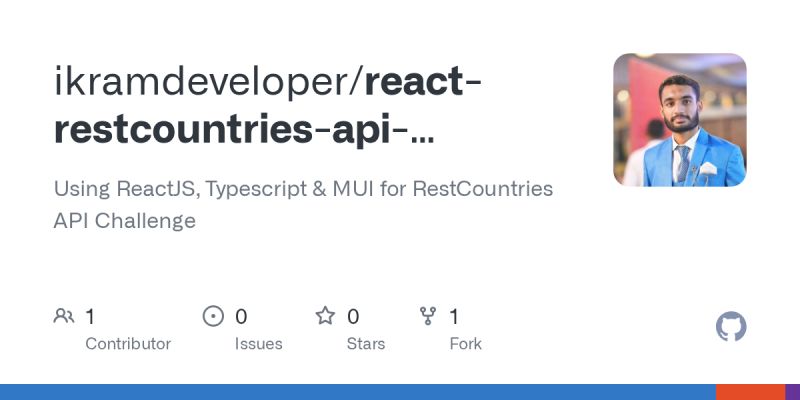The width and height of the screenshot is (800, 400).
Task: Click the contributor count 1
Action: (90, 316)
